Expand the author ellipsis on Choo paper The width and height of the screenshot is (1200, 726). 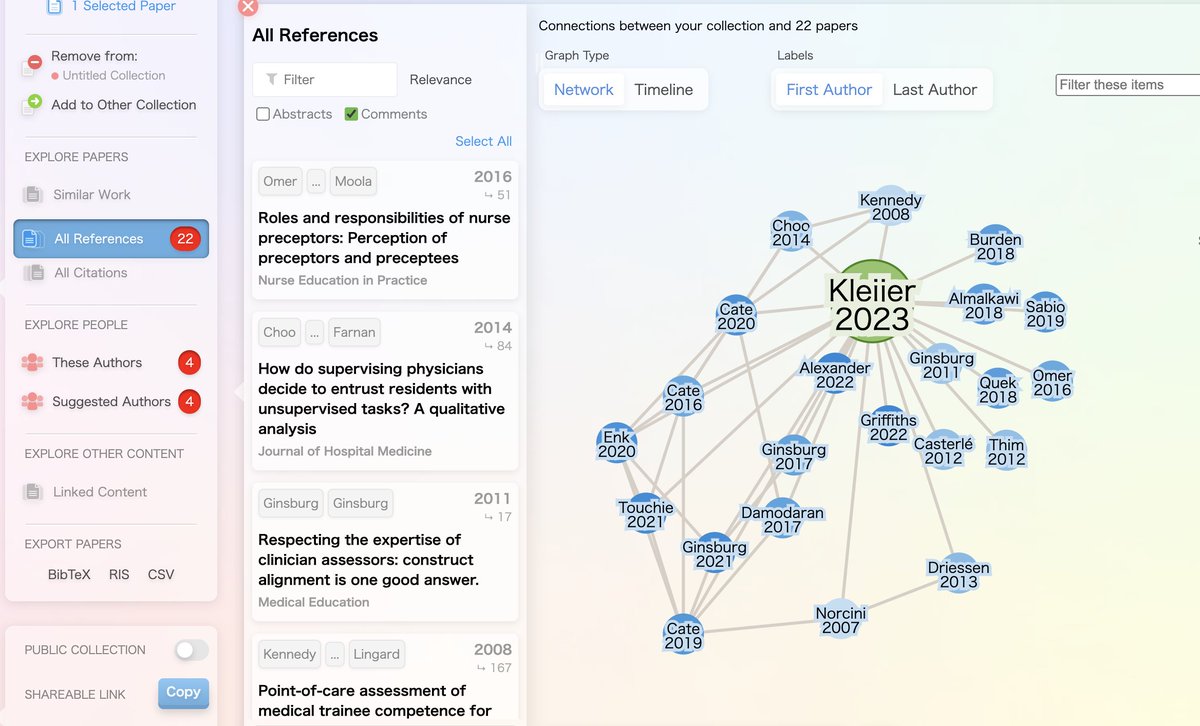click(315, 332)
